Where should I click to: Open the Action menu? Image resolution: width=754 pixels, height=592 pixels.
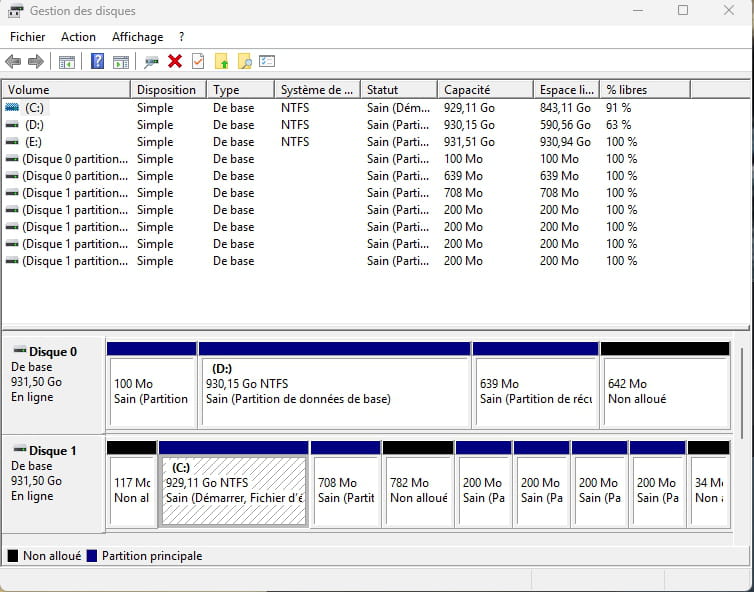(x=78, y=37)
